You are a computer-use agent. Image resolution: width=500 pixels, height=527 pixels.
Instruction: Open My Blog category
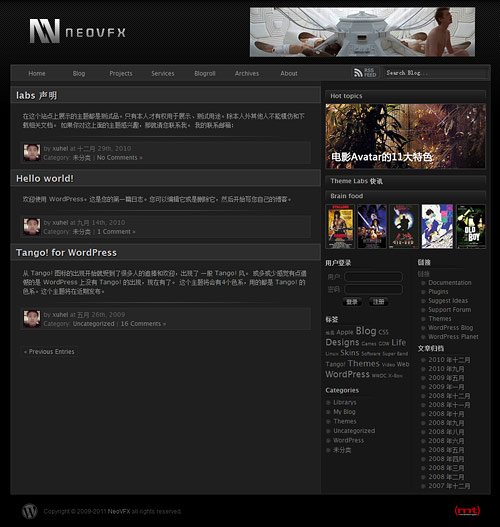click(344, 412)
